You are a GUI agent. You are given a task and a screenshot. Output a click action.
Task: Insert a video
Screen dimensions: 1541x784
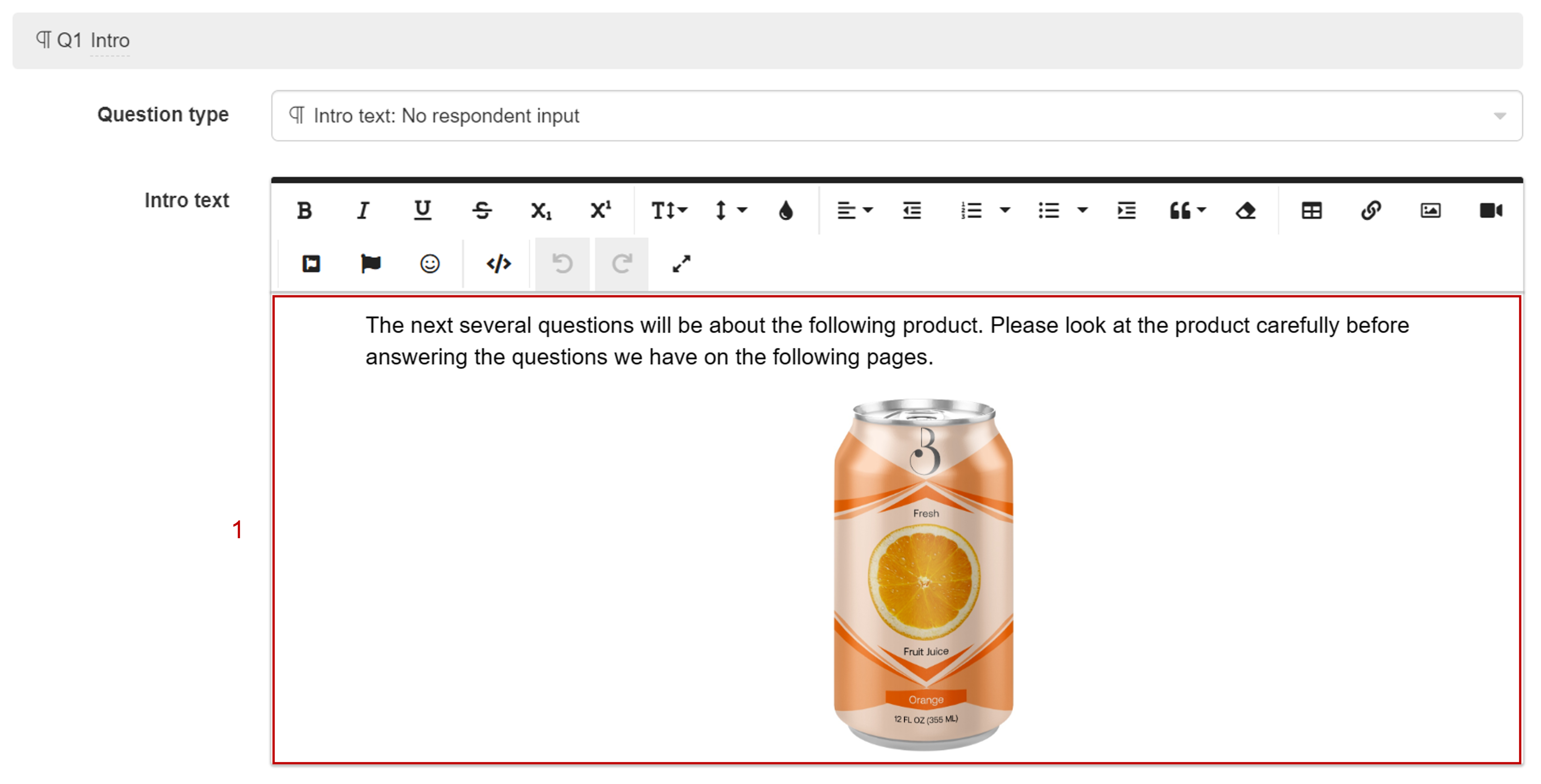(1491, 210)
